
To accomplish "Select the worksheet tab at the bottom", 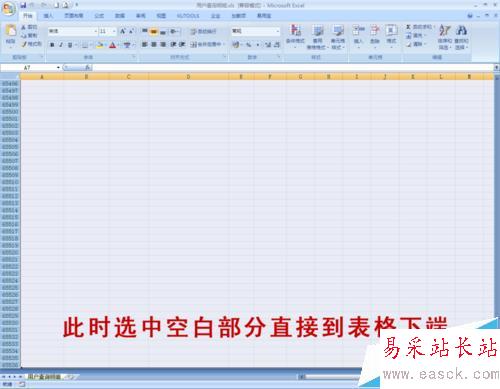I will click(x=44, y=377).
